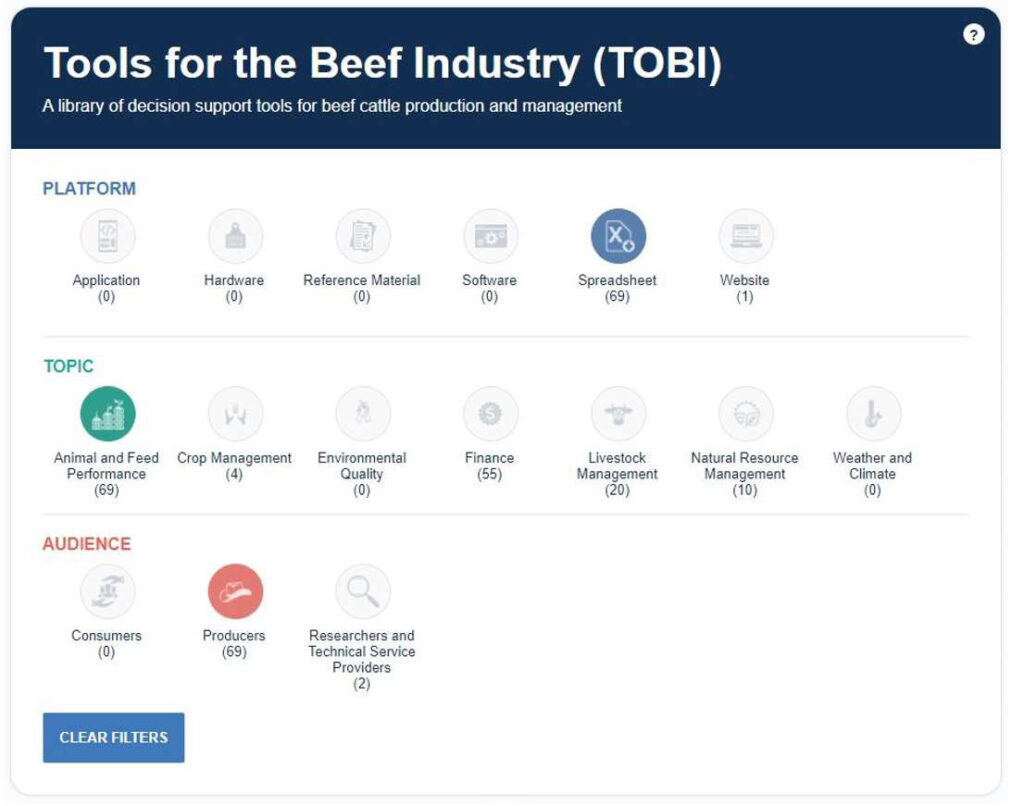
Task: Click the Clear Filters button
Action: tap(114, 738)
